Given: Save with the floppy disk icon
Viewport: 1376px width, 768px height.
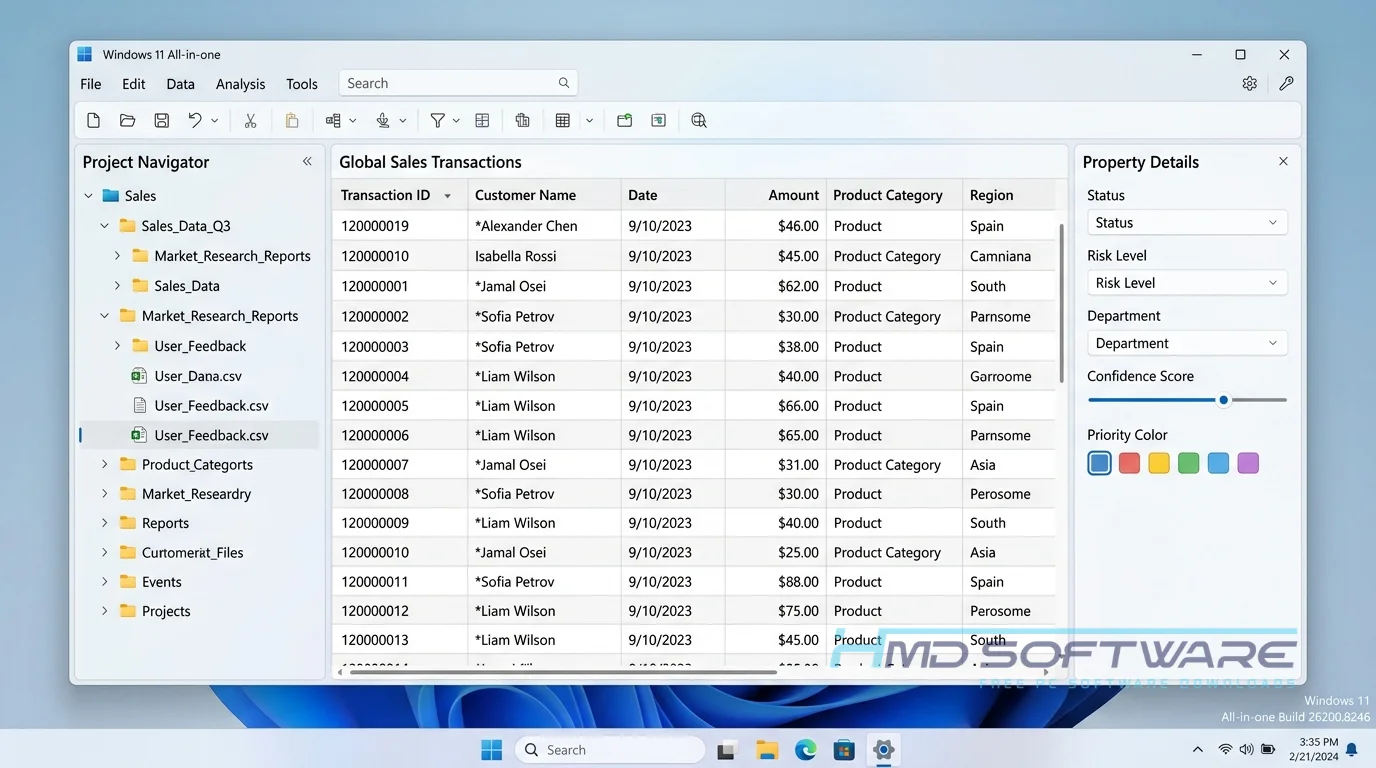Looking at the screenshot, I should pyautogui.click(x=161, y=120).
